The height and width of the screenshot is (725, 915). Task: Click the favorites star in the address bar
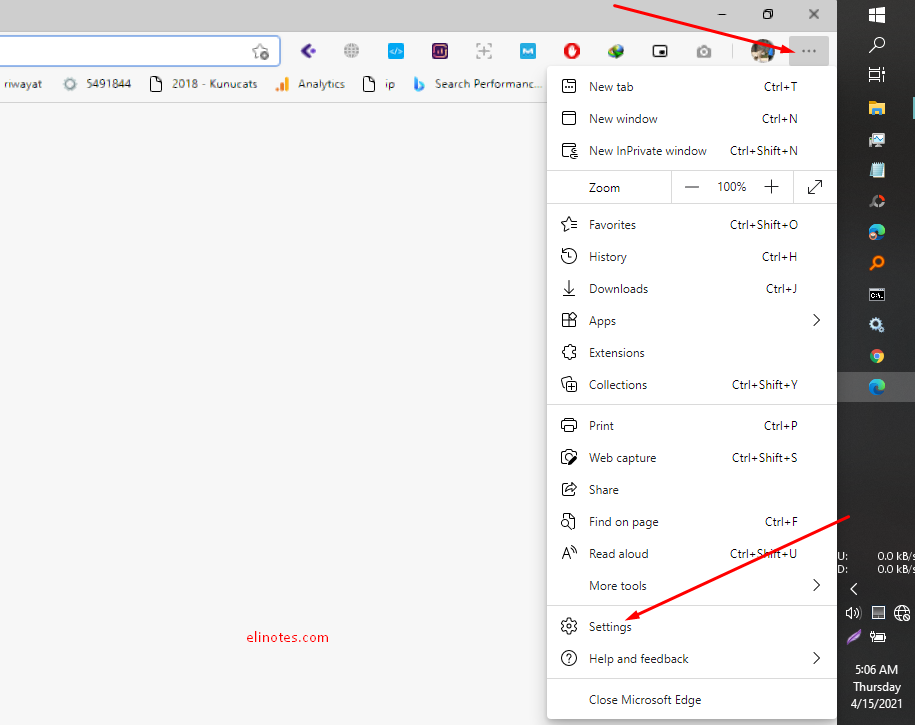pos(261,50)
